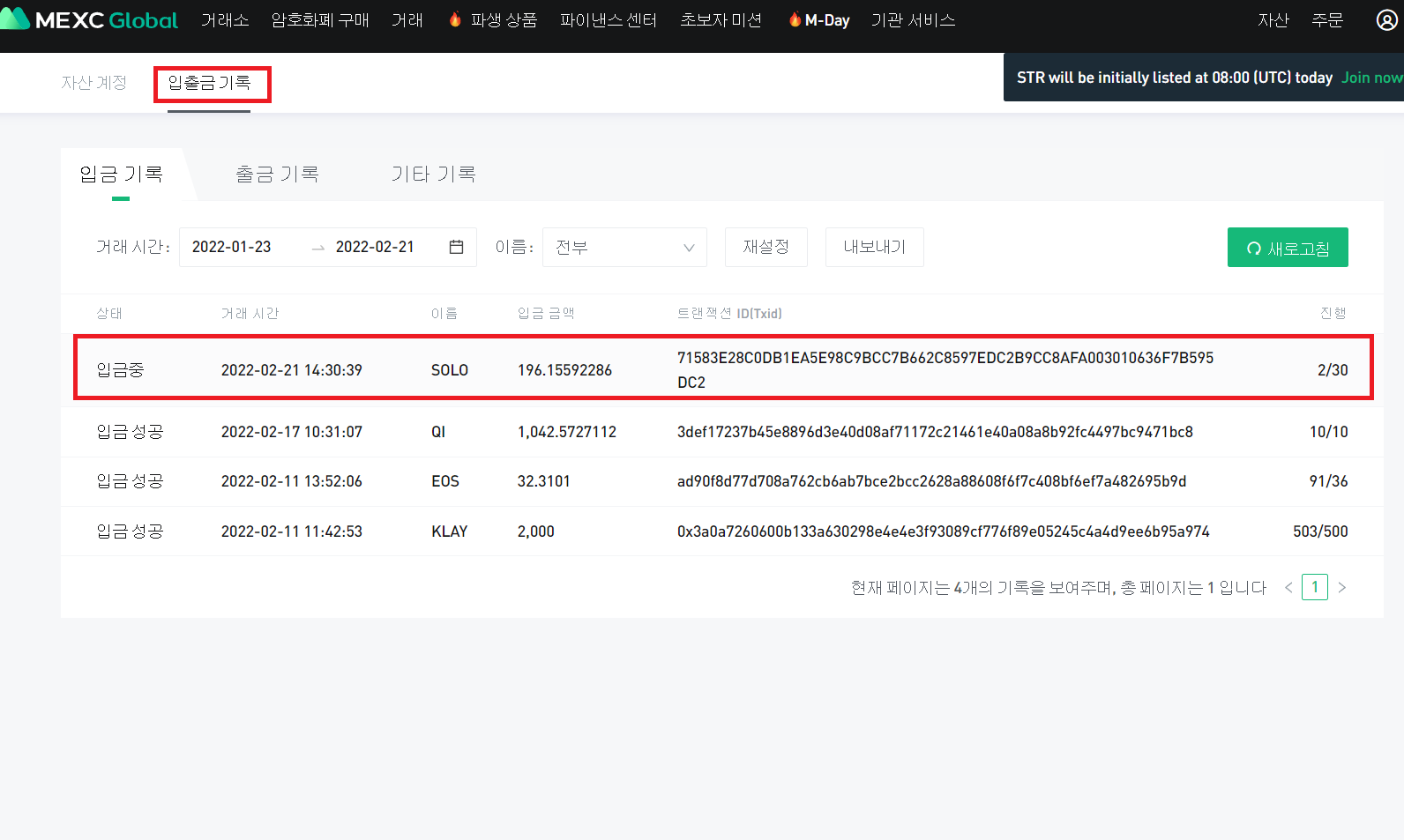This screenshot has height=840, width=1404.
Task: Open the 암호화폐 구매 menu
Action: 320,19
